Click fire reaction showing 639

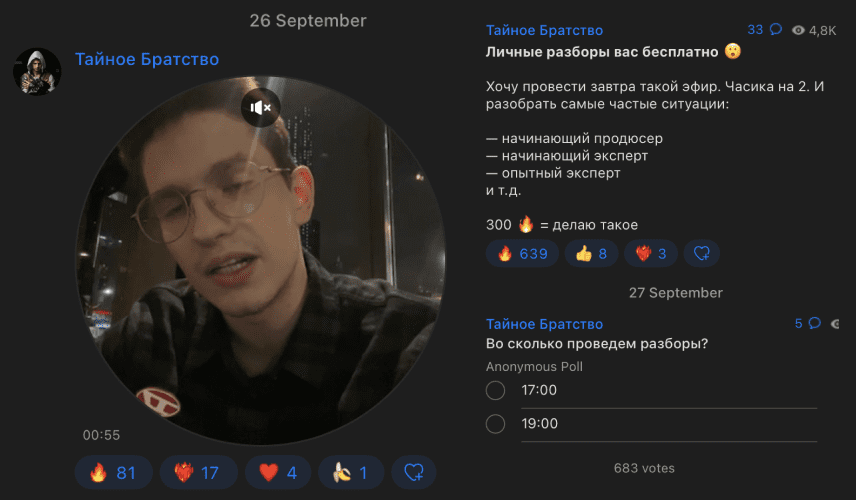pyautogui.click(x=522, y=253)
